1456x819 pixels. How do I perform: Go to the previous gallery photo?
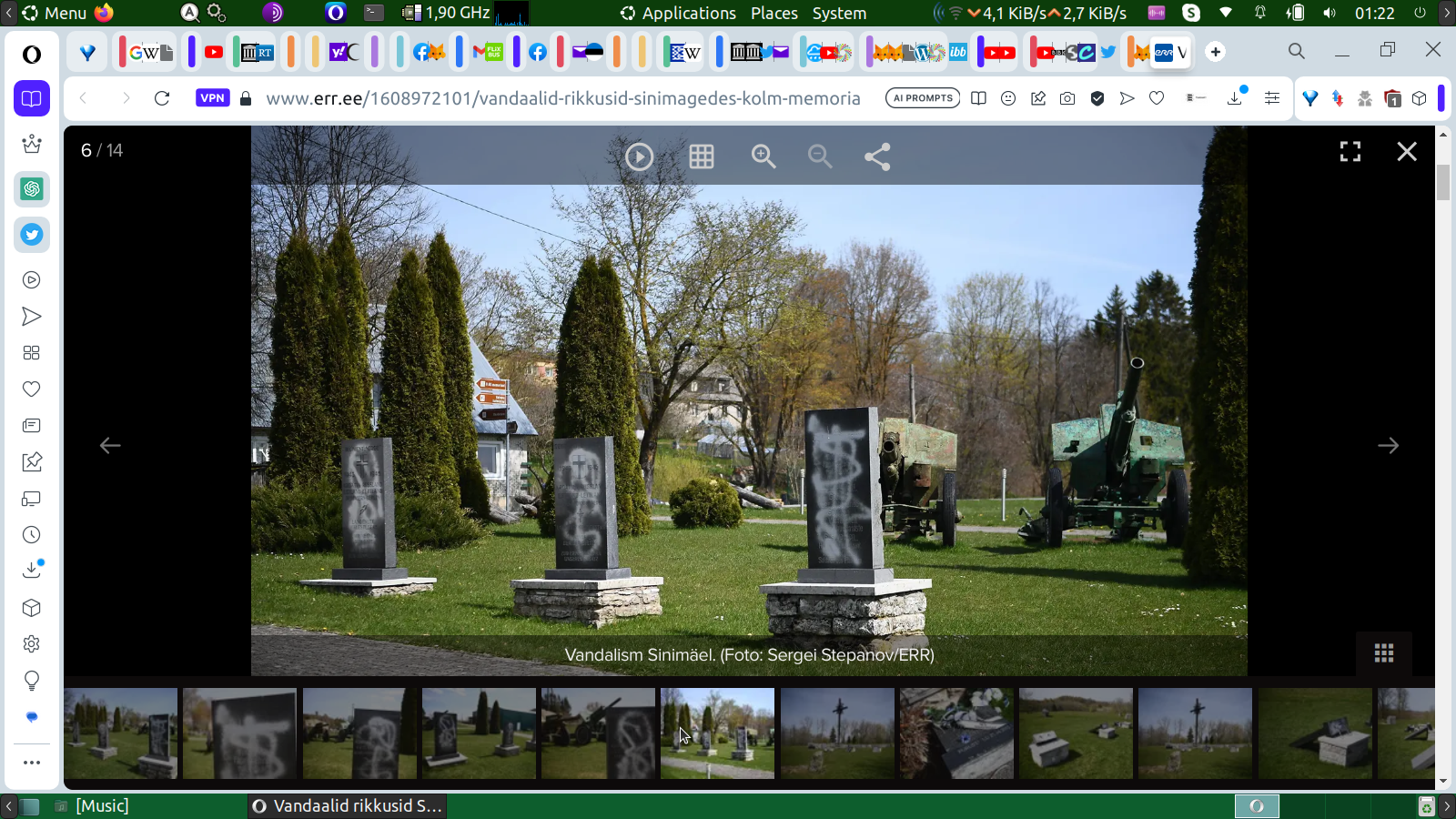tap(110, 446)
